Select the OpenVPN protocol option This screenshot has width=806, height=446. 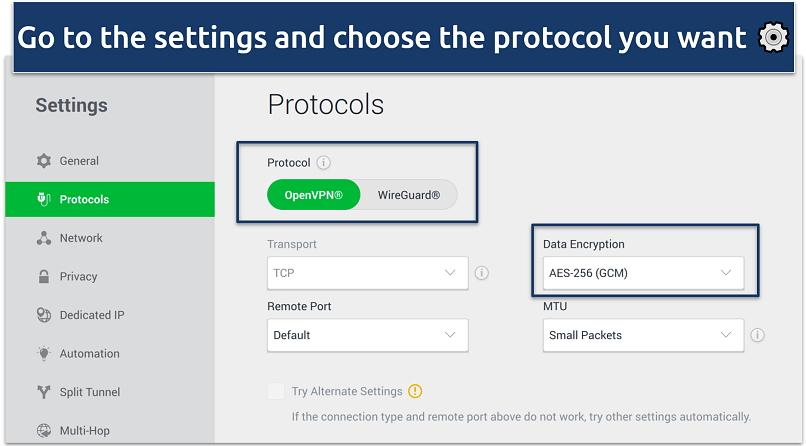click(x=313, y=195)
